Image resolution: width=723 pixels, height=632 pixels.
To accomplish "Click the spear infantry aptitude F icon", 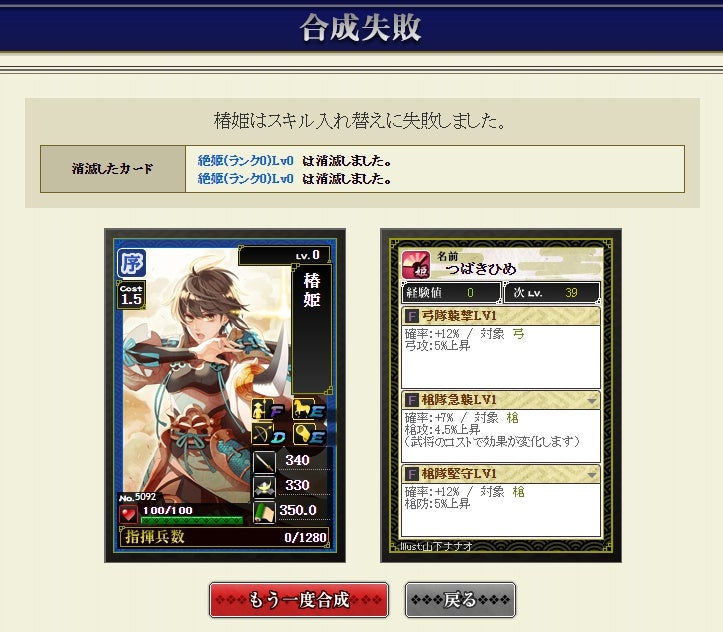I will click(268, 409).
